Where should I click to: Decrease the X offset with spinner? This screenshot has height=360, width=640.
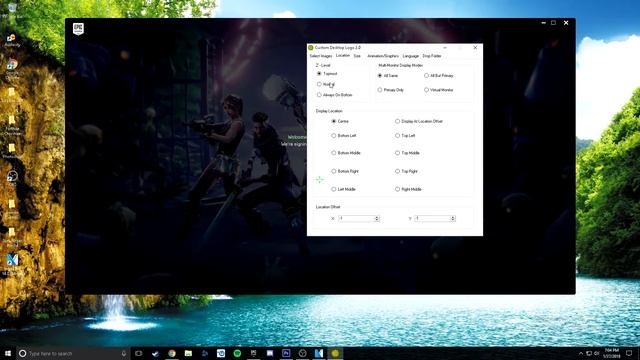point(377,220)
